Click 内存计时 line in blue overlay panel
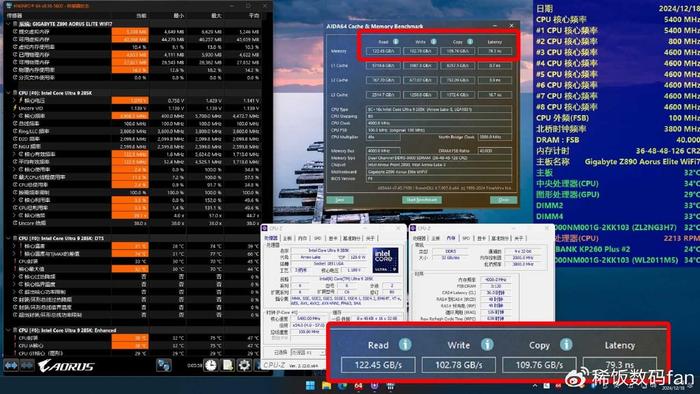This screenshot has width=700, height=394. tap(617, 151)
